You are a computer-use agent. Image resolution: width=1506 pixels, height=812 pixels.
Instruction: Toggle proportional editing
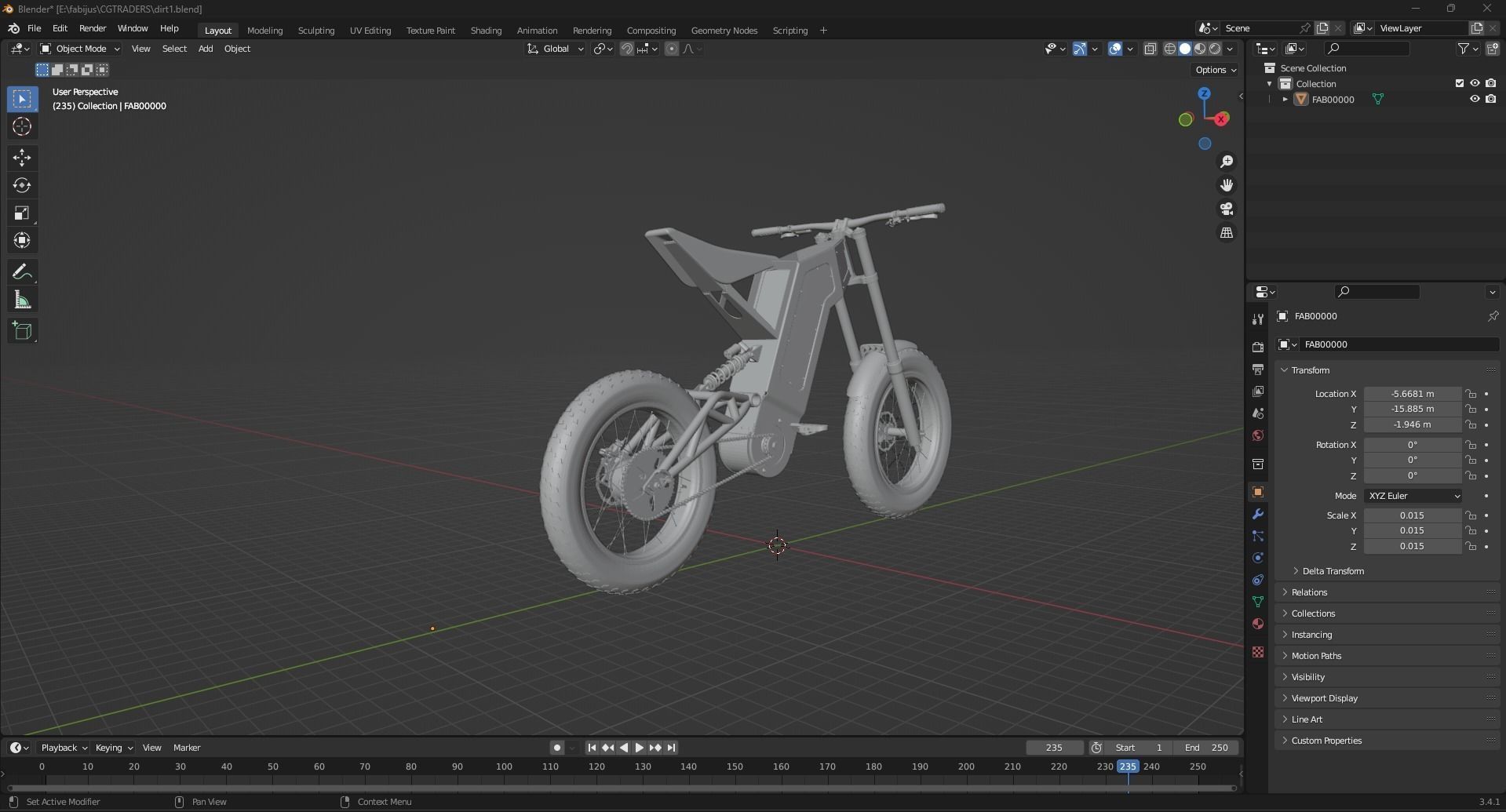point(672,49)
